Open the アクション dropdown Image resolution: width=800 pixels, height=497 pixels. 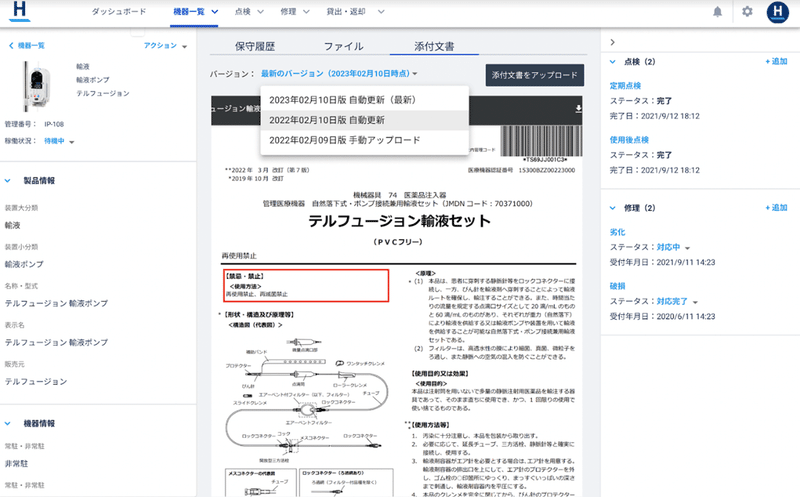(x=165, y=45)
